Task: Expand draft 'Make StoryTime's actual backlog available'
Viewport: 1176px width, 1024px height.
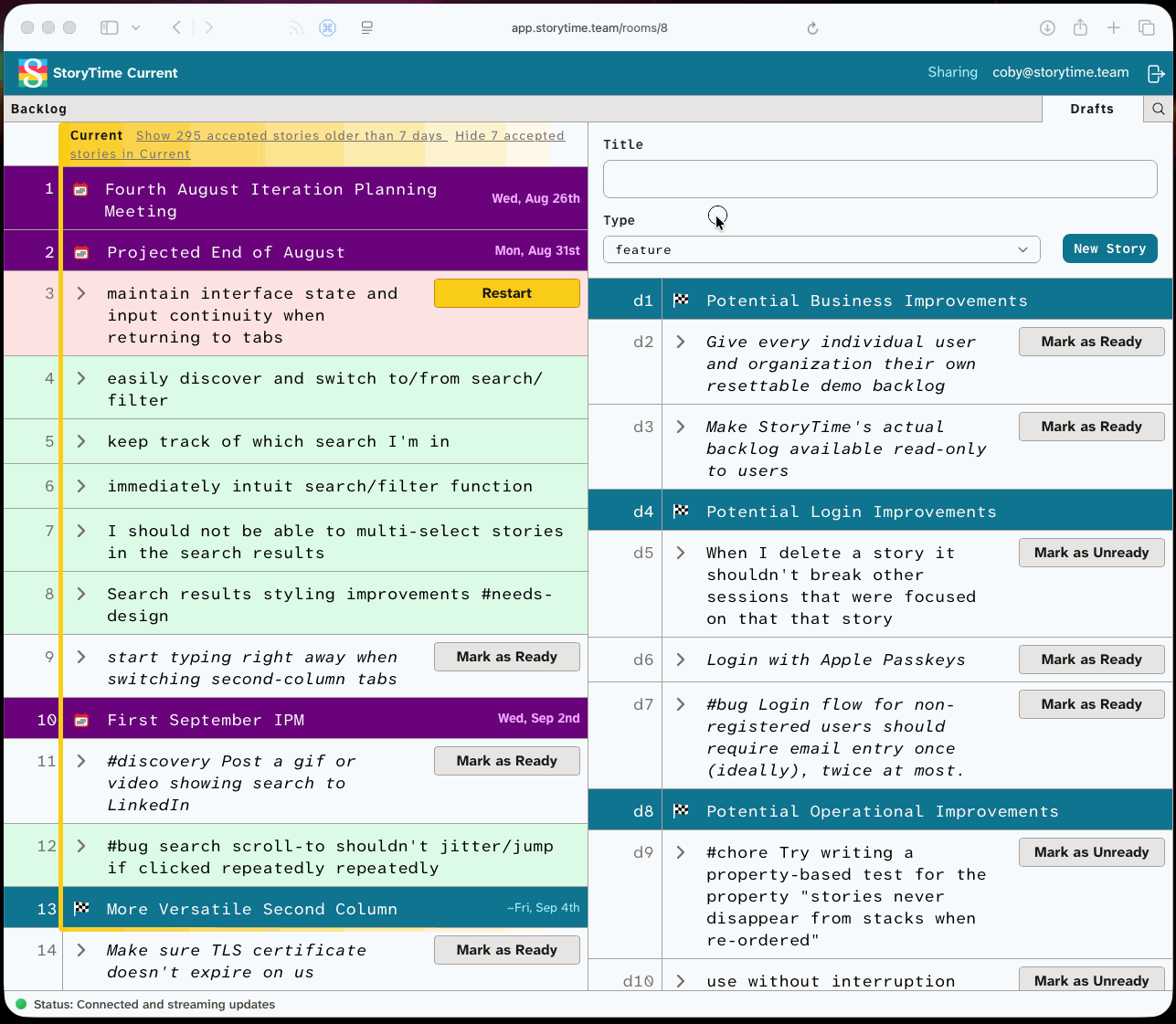Action: (681, 427)
